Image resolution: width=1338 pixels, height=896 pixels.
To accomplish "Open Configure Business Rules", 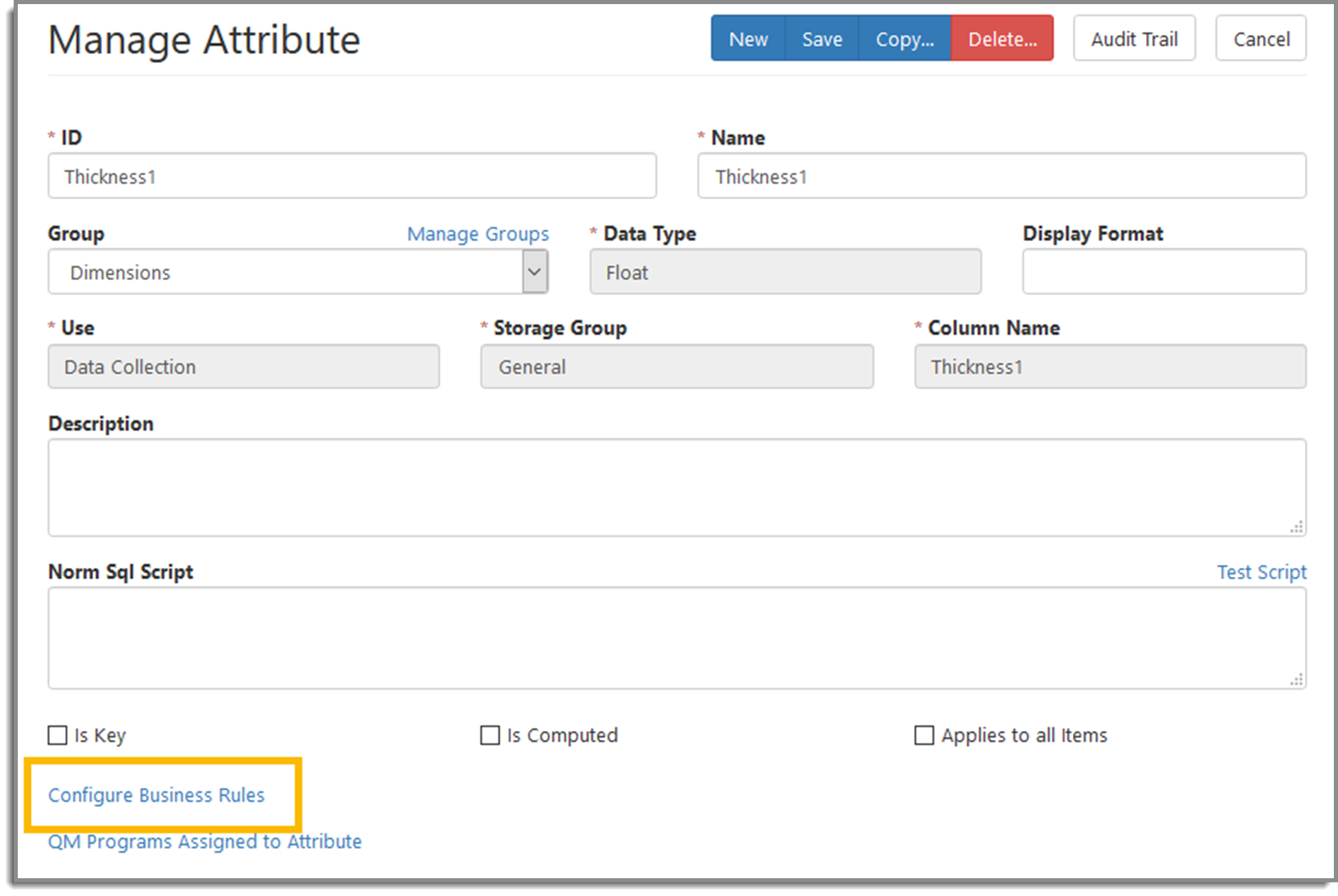I will (x=156, y=795).
